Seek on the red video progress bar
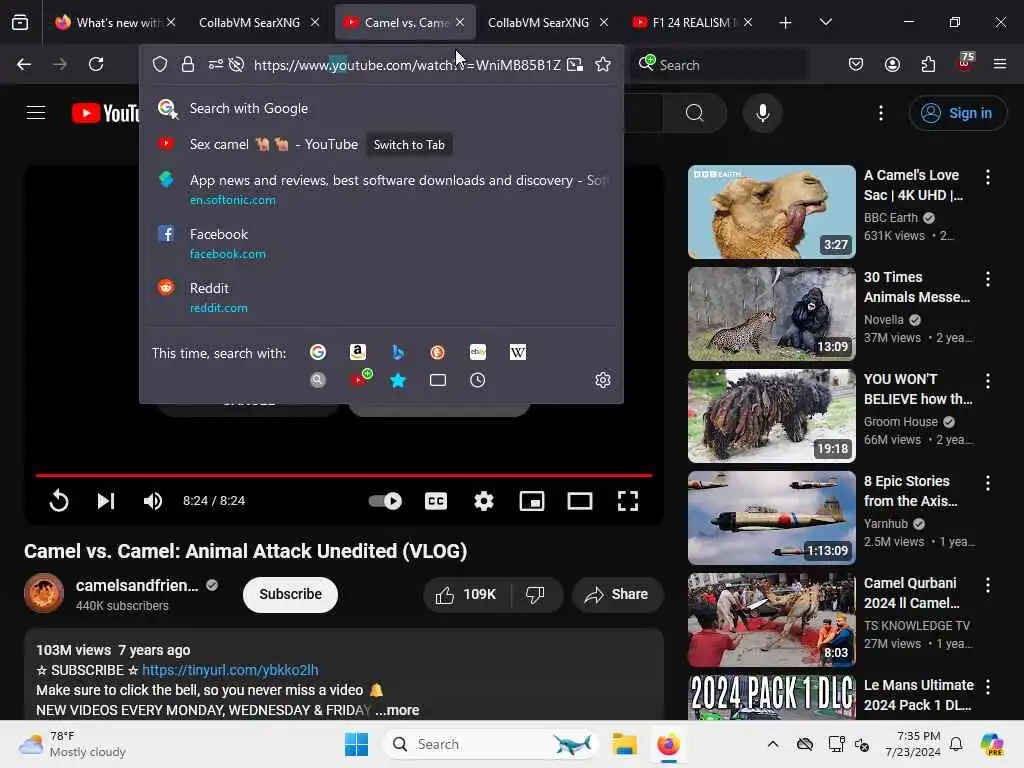Viewport: 1024px width, 768px height. pos(344,475)
